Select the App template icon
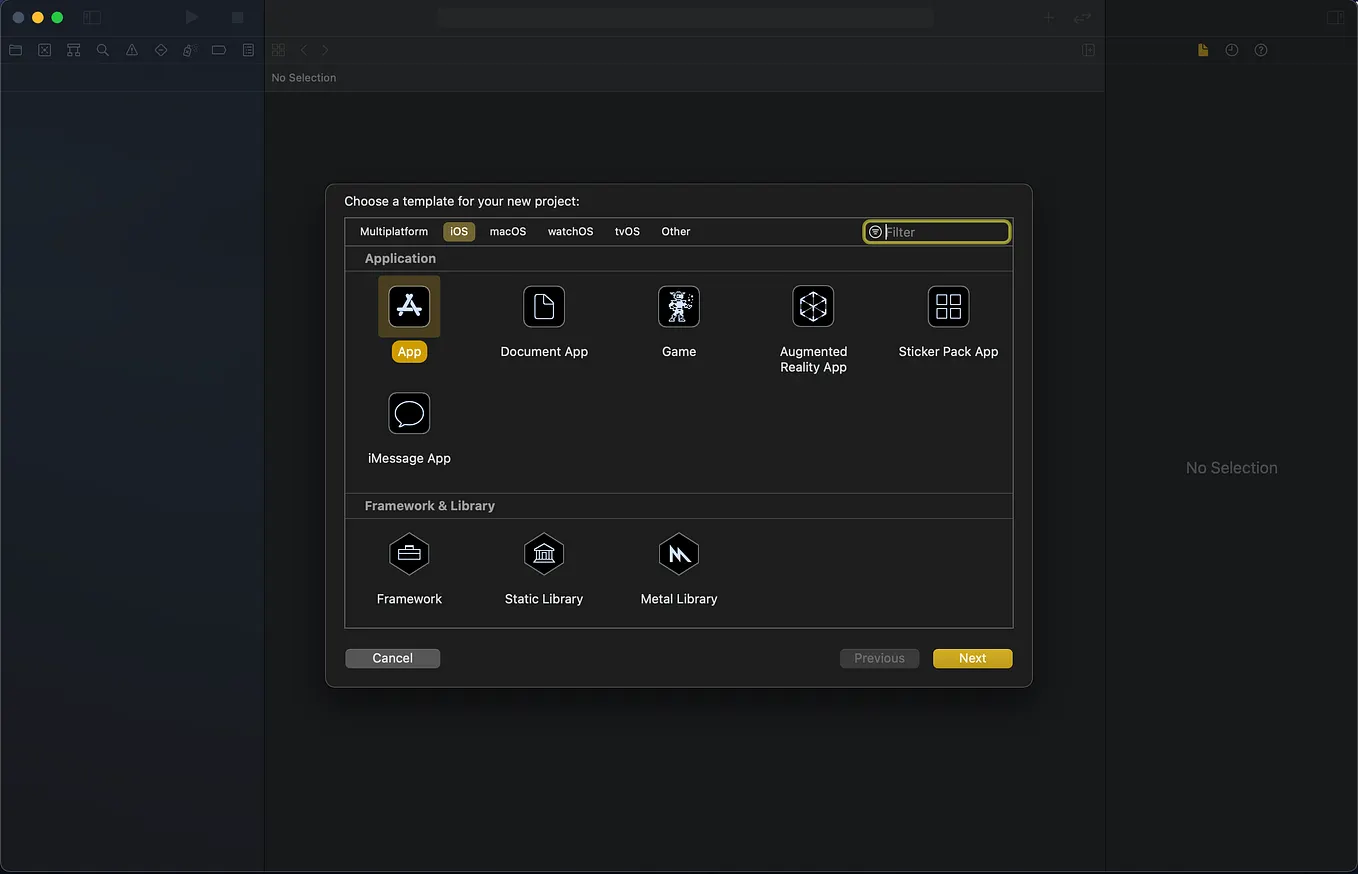 pyautogui.click(x=409, y=306)
